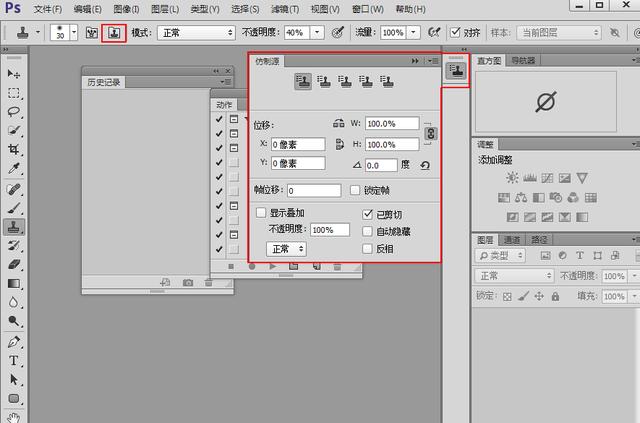Viewport: 640px width, 423px height.
Task: Flip clone source horizontally
Action: click(x=338, y=123)
